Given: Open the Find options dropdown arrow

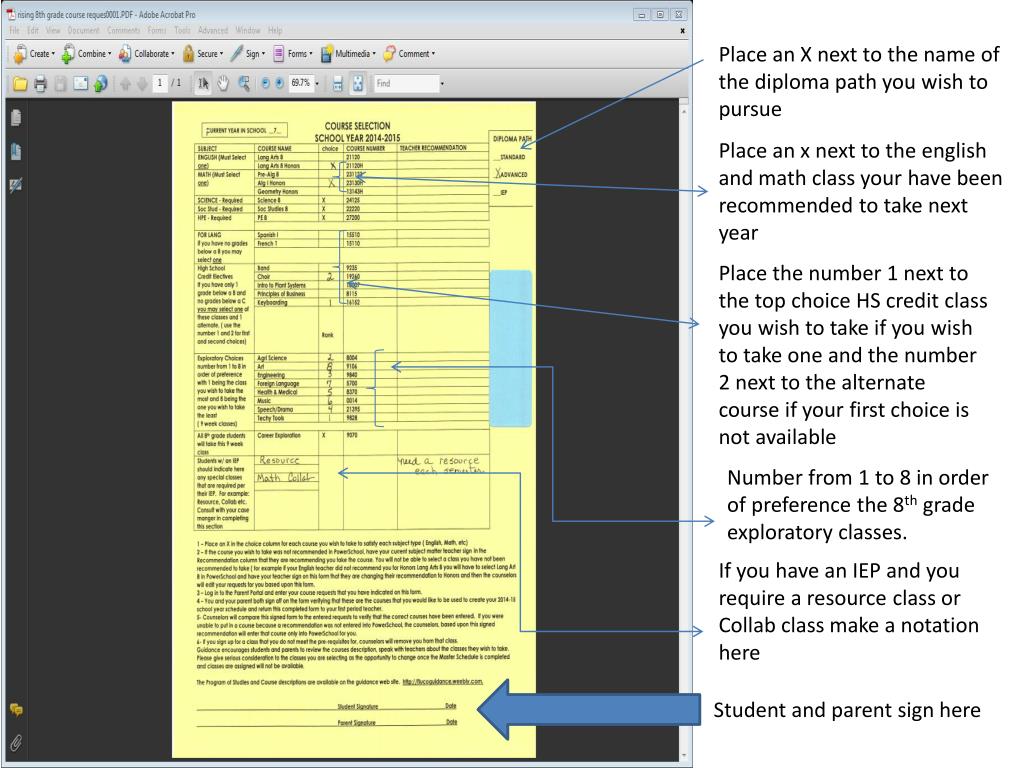Looking at the screenshot, I should pos(442,84).
